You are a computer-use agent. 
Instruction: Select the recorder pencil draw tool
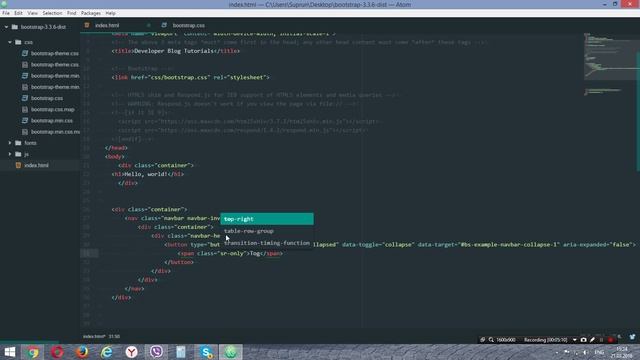pos(592,340)
